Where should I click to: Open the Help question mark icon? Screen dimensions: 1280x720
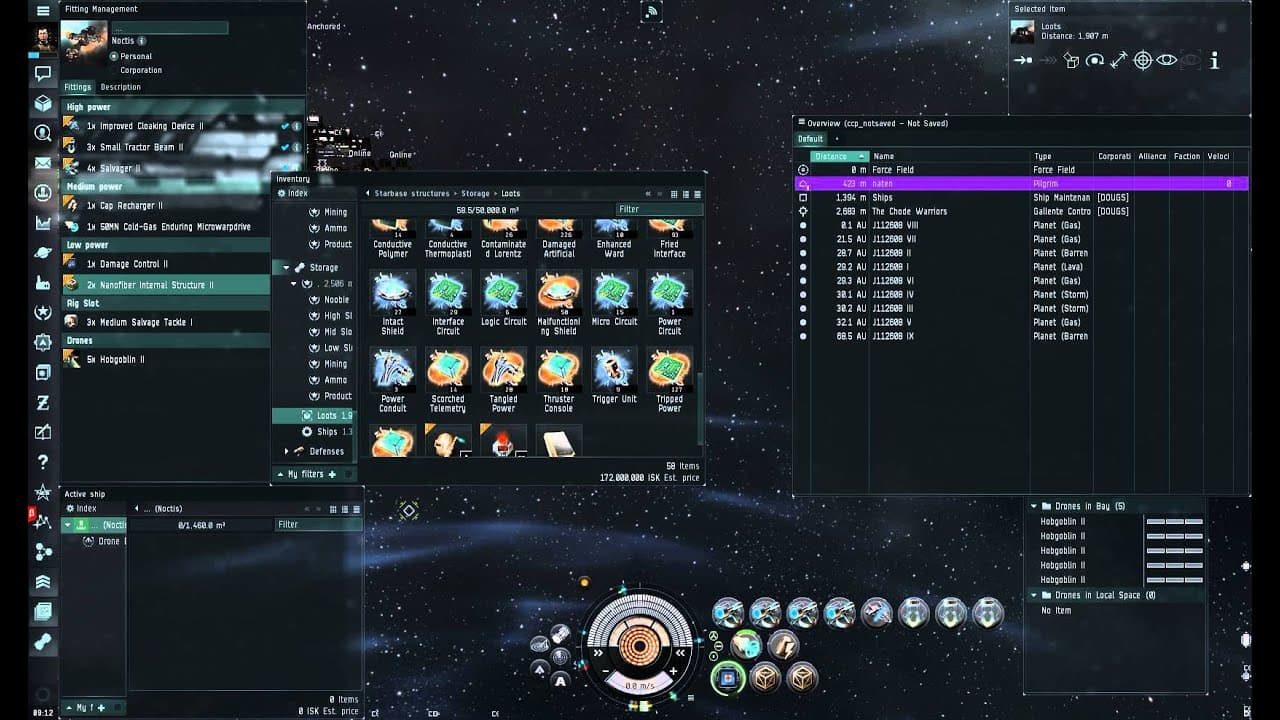[43, 462]
